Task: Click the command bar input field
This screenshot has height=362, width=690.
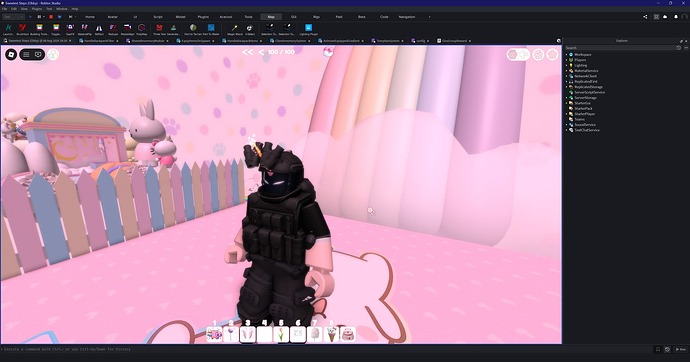Action: click(x=326, y=349)
